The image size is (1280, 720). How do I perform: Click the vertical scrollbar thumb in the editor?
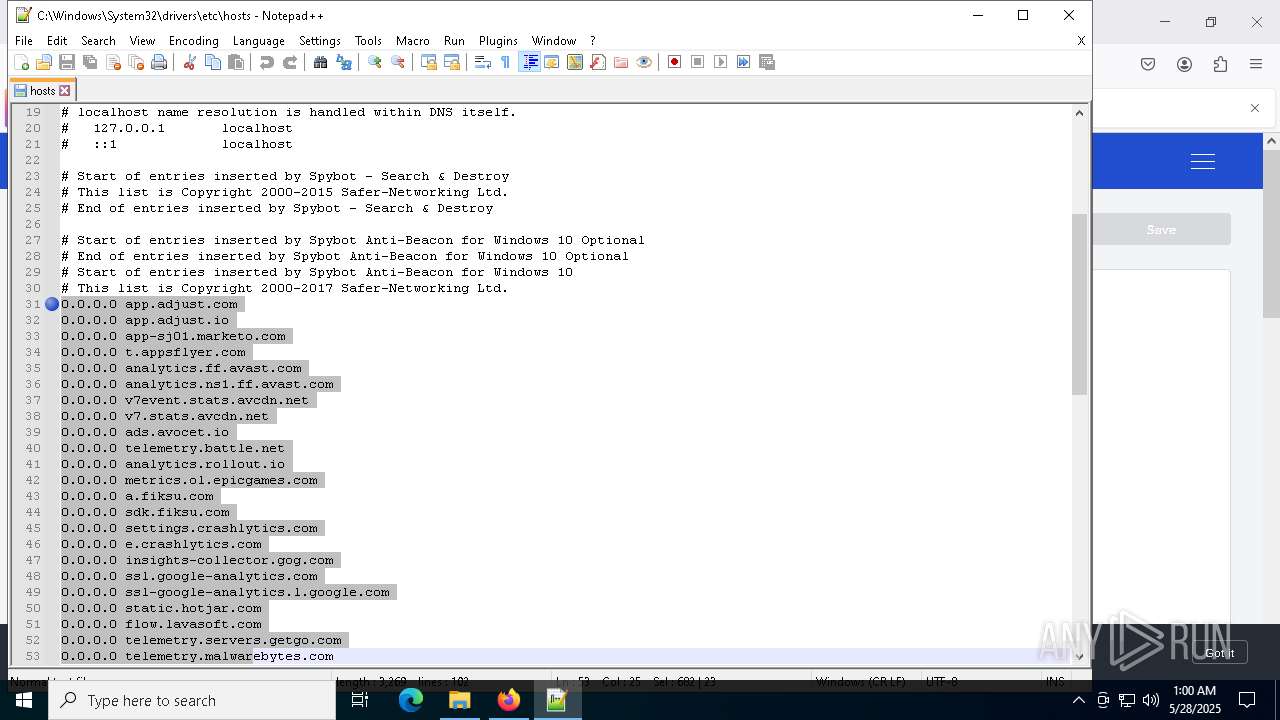(1079, 304)
